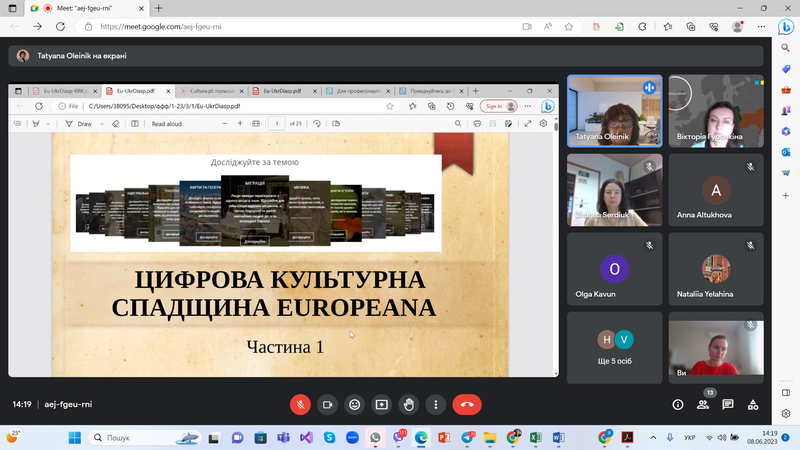Select Вікторія Гуровкіна video tile
This screenshot has width=800, height=450.
(x=716, y=111)
